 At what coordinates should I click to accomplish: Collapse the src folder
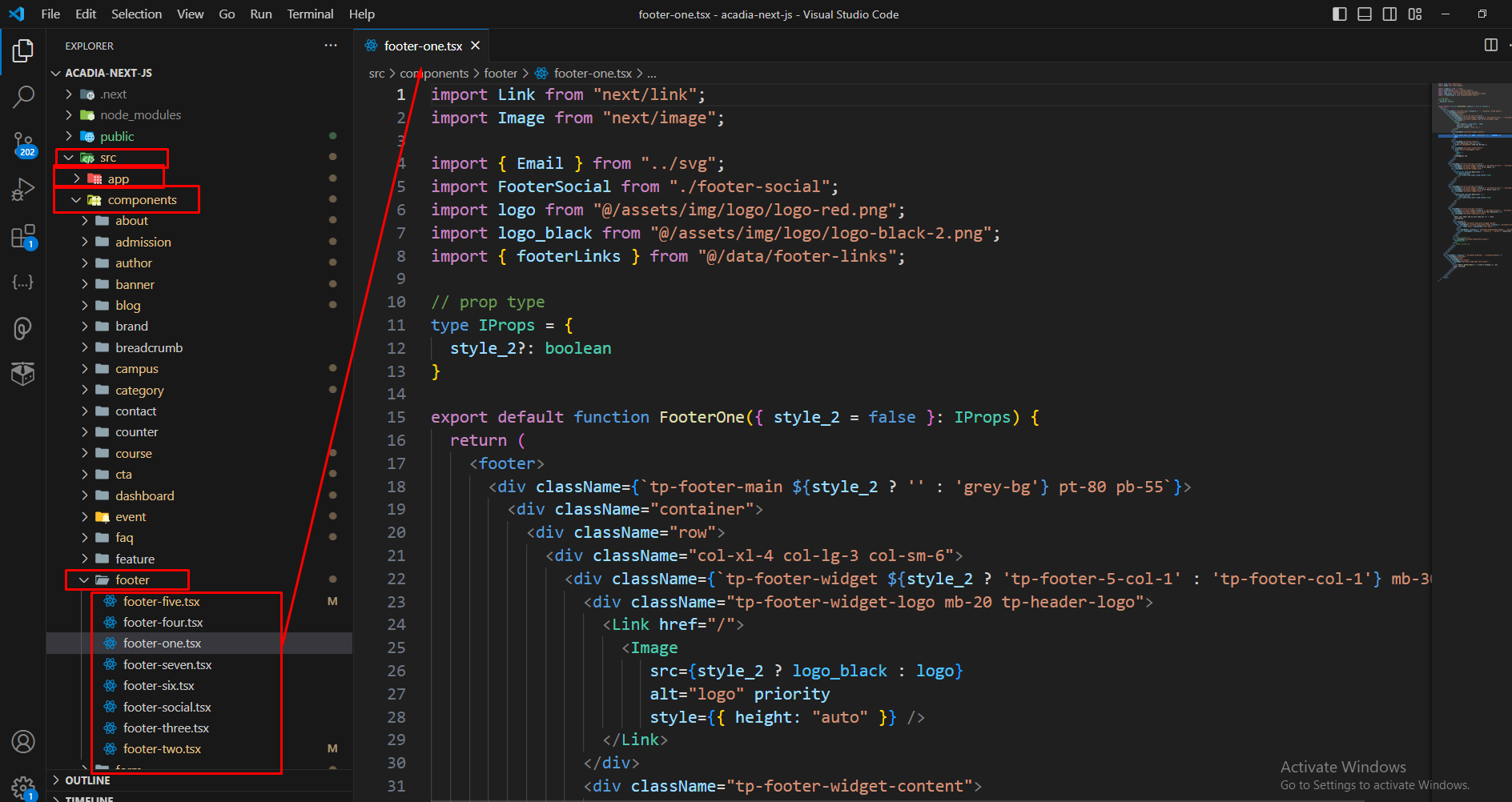click(69, 158)
